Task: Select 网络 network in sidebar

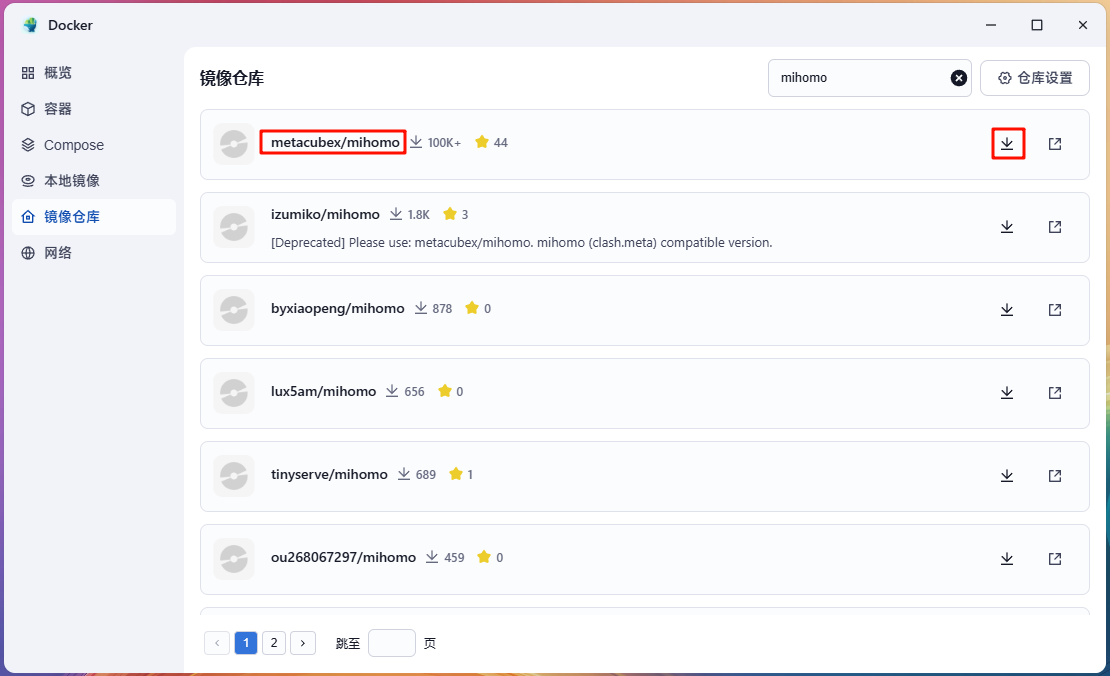Action: click(x=58, y=253)
